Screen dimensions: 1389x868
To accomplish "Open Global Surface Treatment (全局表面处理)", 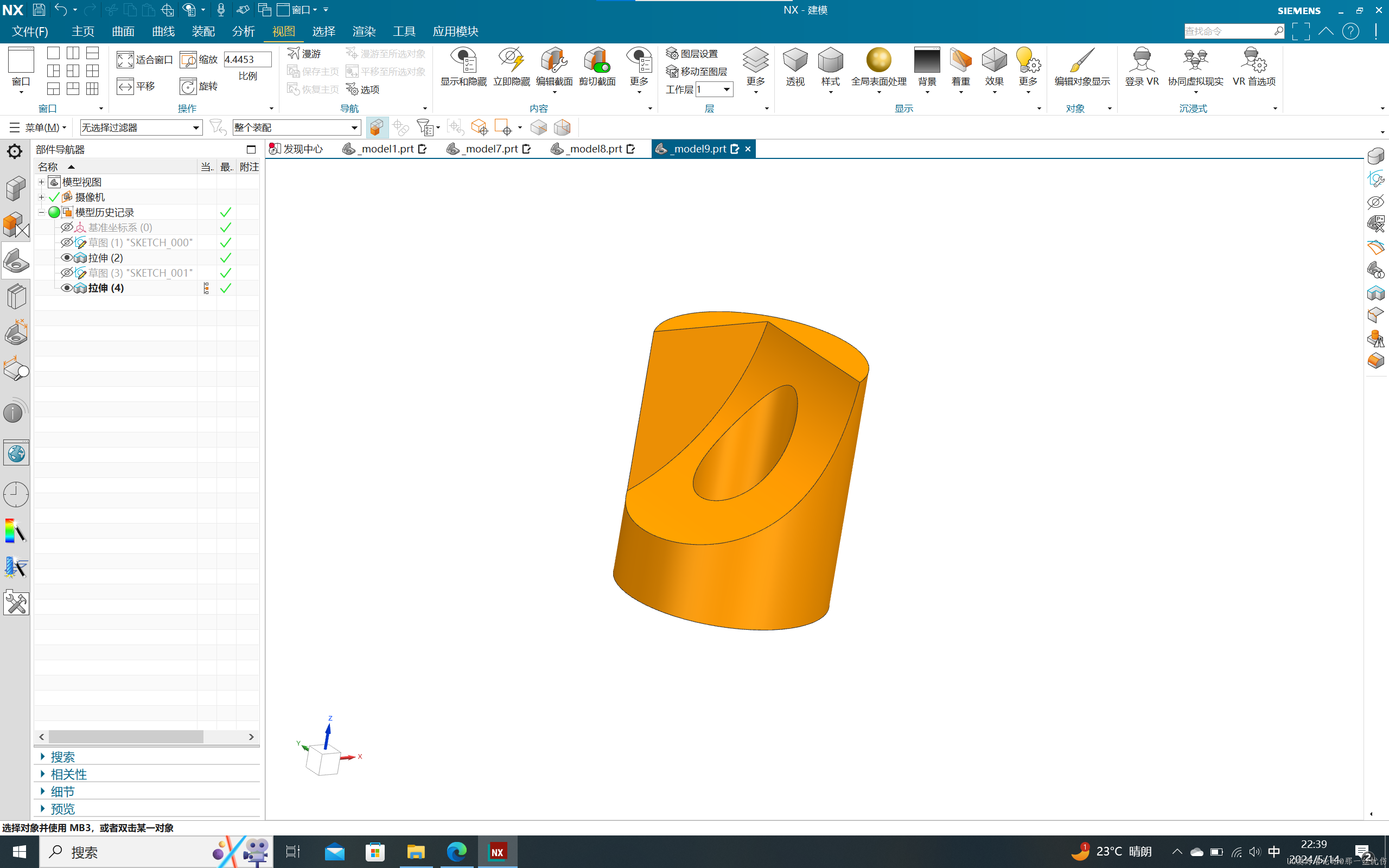I will click(x=879, y=67).
